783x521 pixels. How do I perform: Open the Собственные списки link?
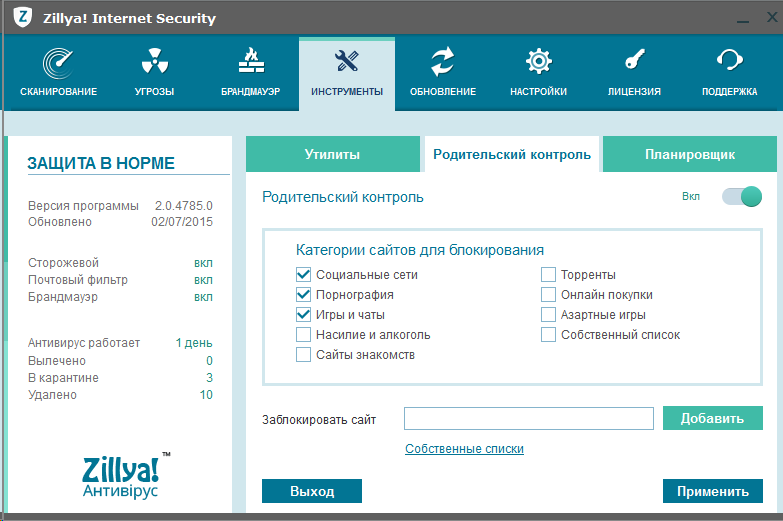pyautogui.click(x=464, y=449)
